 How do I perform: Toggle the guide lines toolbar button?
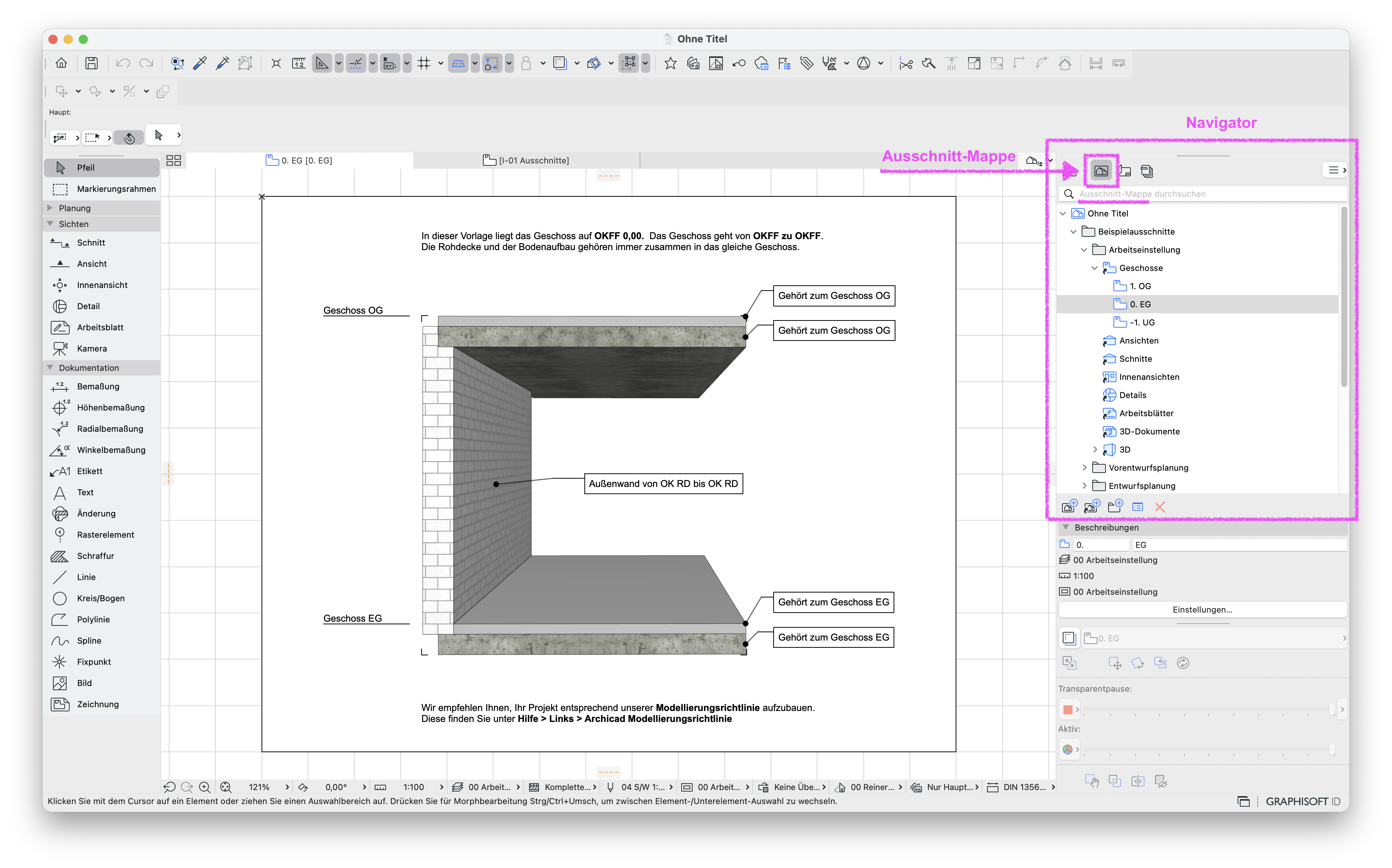coord(356,63)
